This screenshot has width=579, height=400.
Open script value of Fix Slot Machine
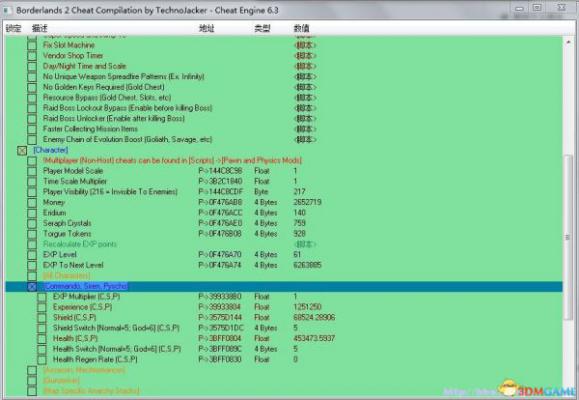[305, 45]
